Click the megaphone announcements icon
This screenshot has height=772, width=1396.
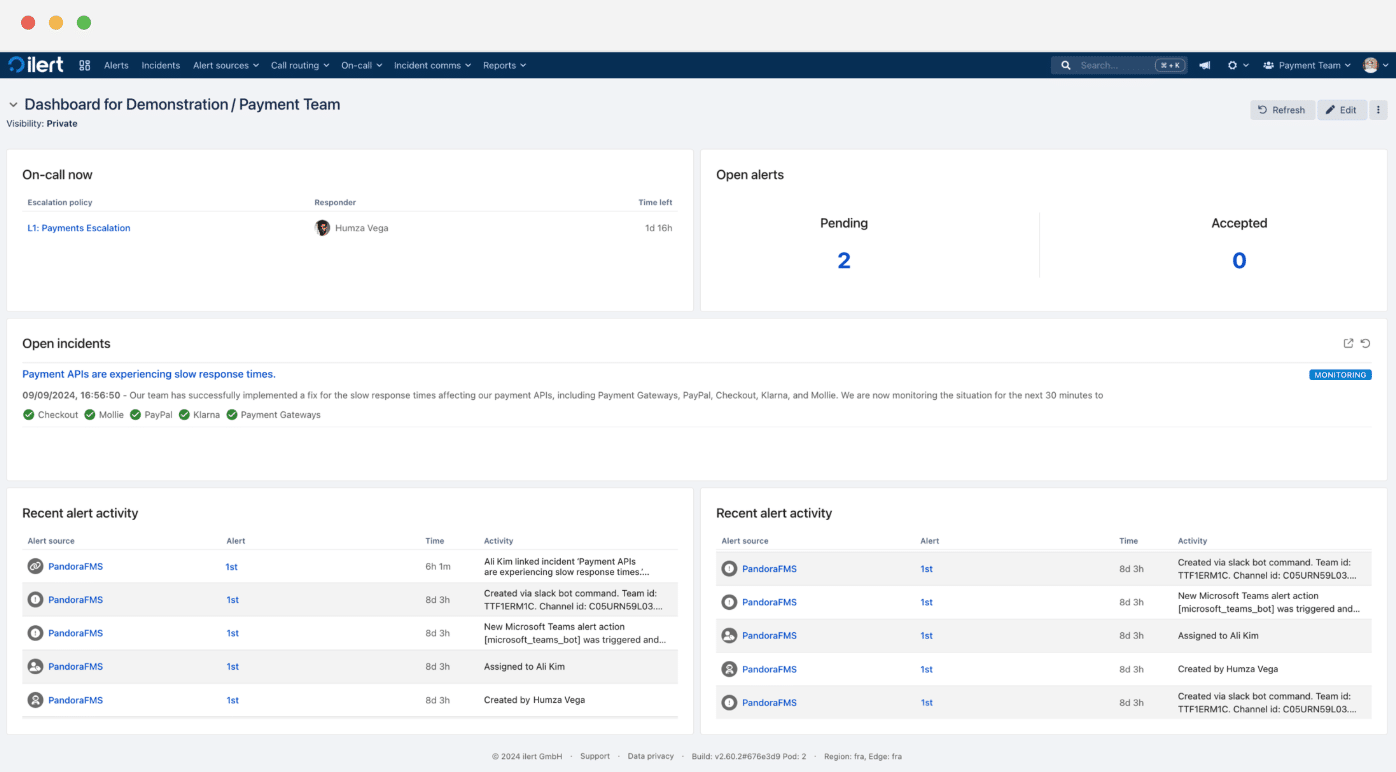tap(1205, 66)
